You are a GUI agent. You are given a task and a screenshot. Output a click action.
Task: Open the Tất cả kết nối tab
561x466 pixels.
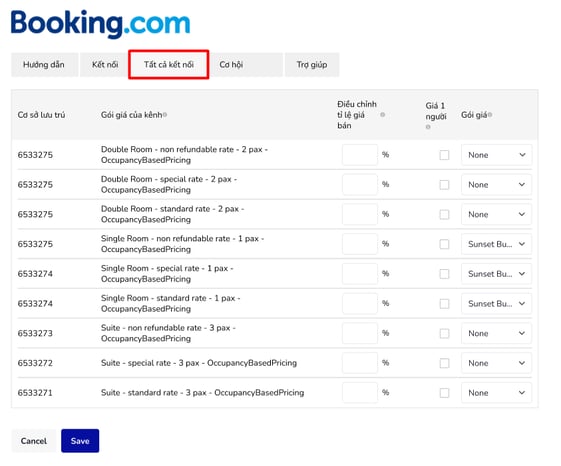point(169,65)
